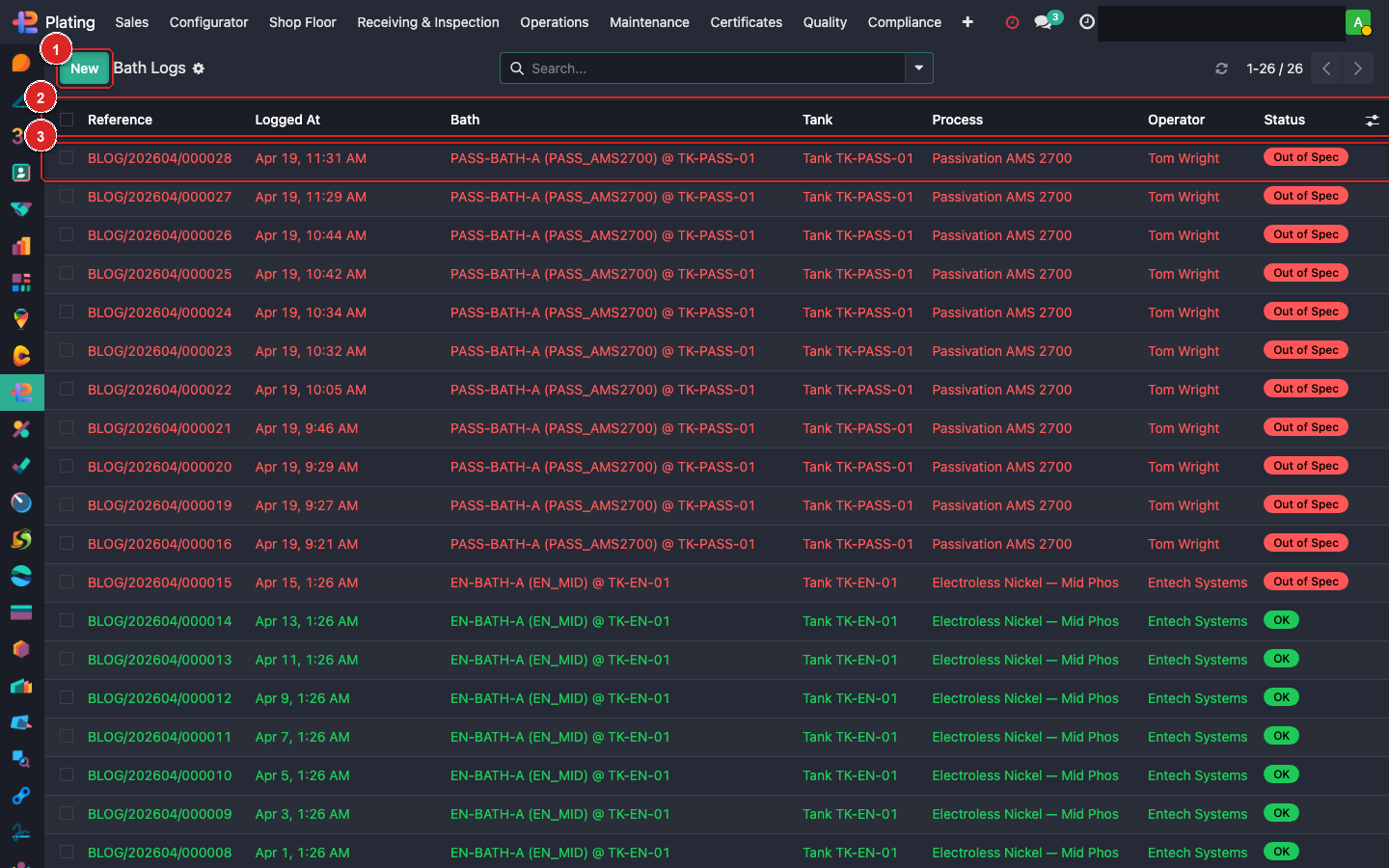This screenshot has width=1389, height=868.
Task: Click the plus icon after the Compliance menu
Action: [967, 22]
